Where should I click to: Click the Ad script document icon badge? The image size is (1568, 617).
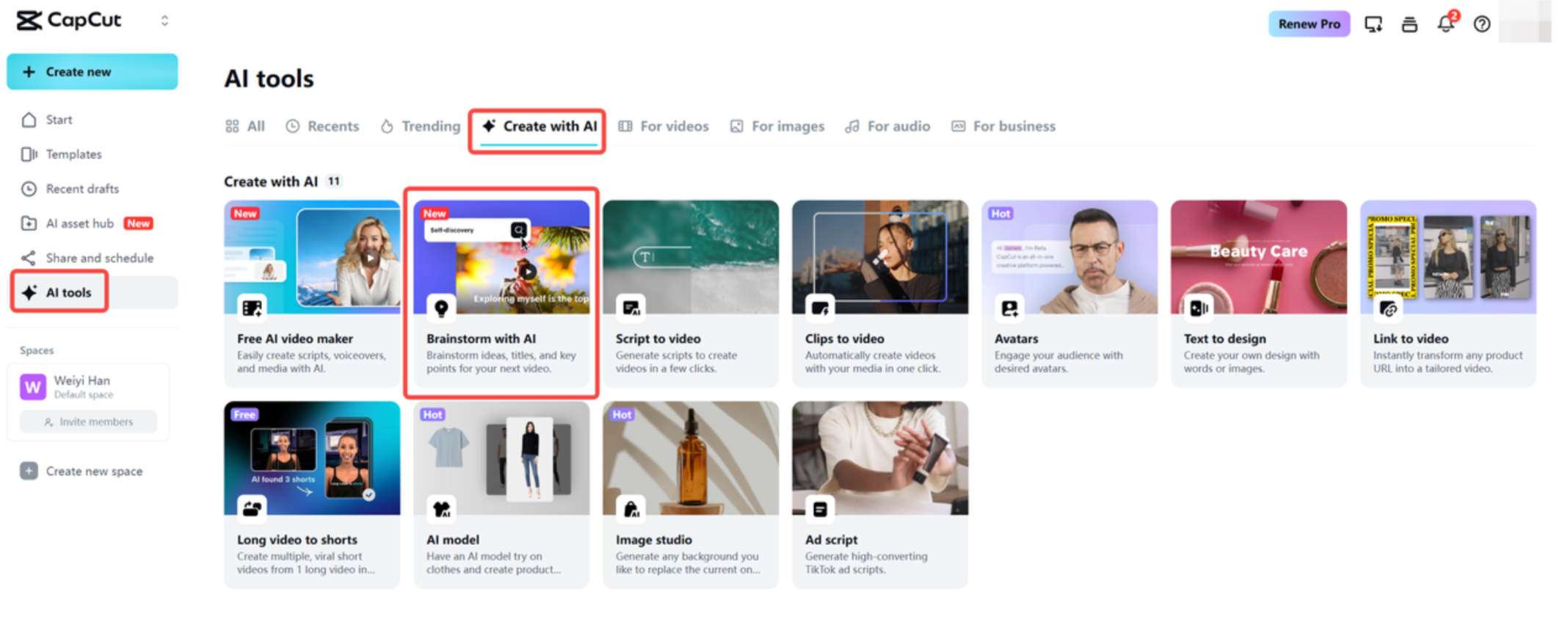[x=820, y=509]
